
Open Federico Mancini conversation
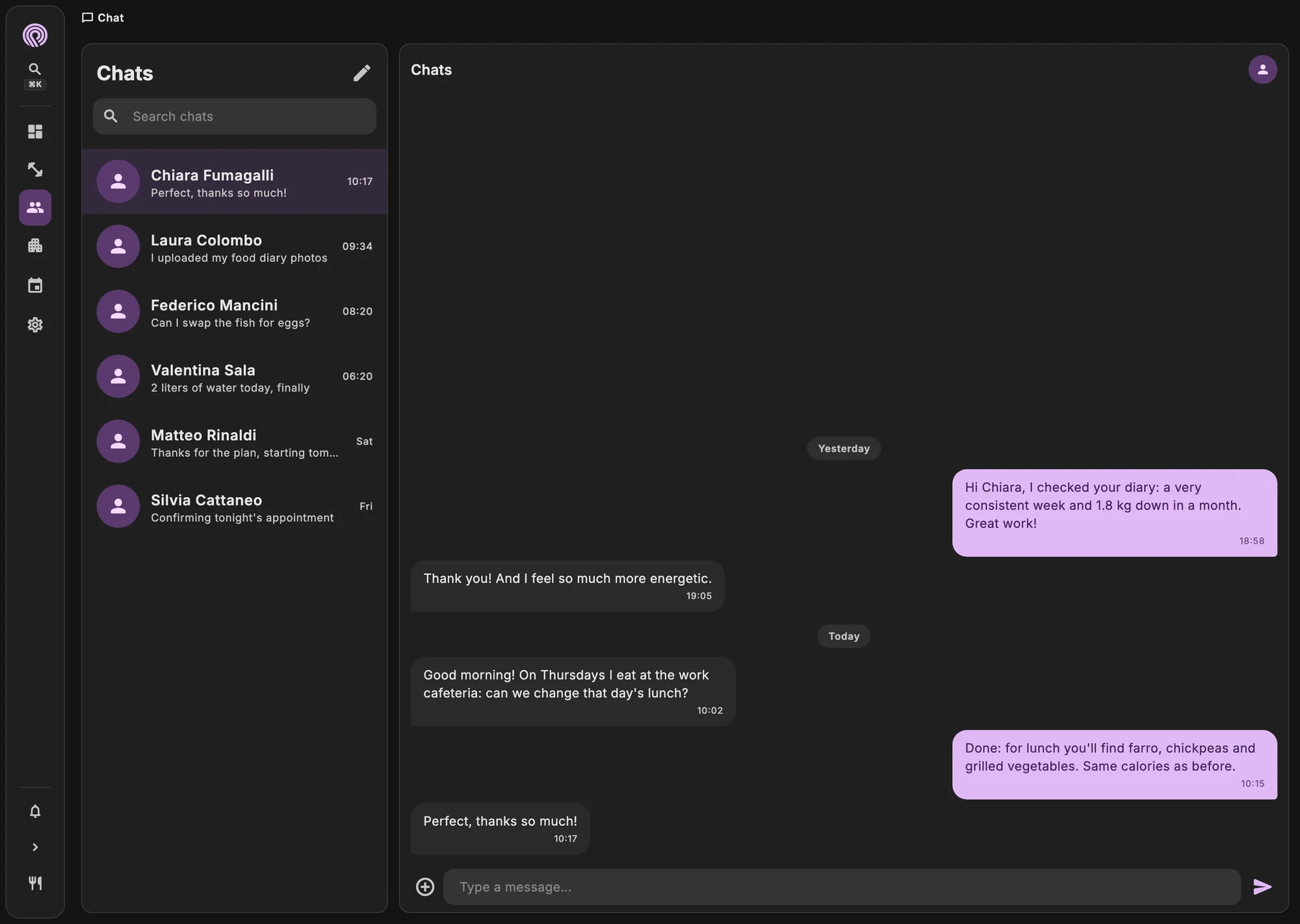pos(235,311)
